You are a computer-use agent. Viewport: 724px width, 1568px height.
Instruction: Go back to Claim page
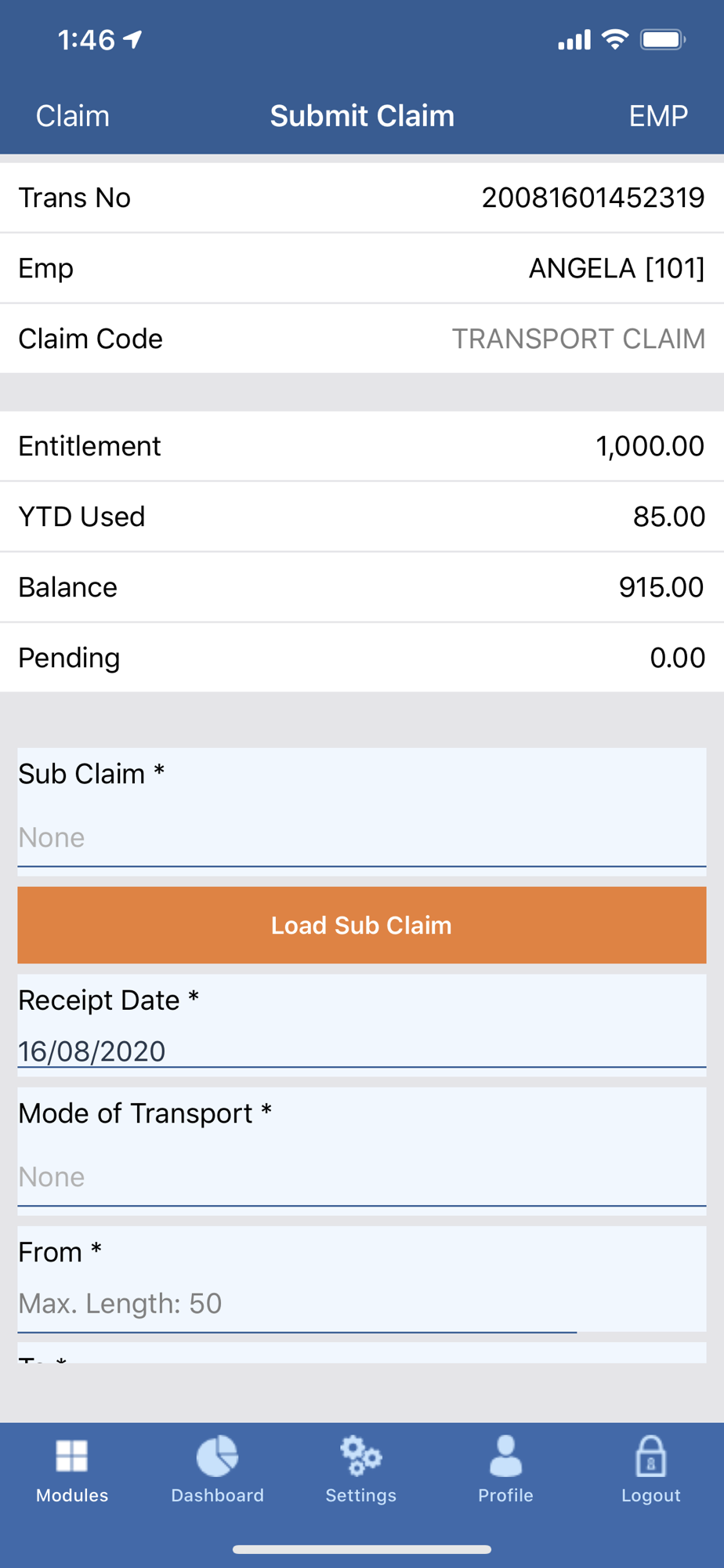point(72,116)
